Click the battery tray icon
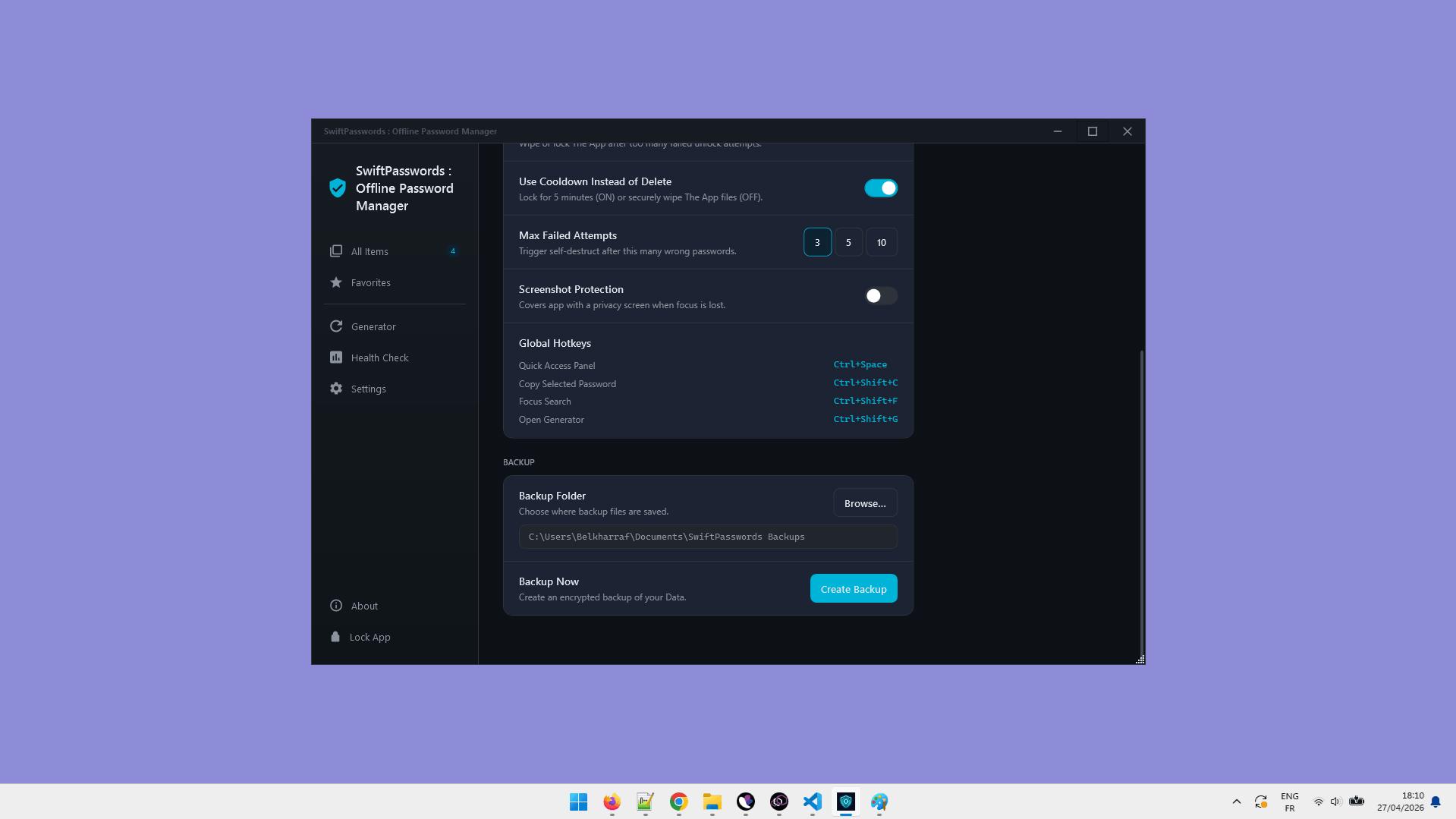The width and height of the screenshot is (1456, 819). (1357, 801)
